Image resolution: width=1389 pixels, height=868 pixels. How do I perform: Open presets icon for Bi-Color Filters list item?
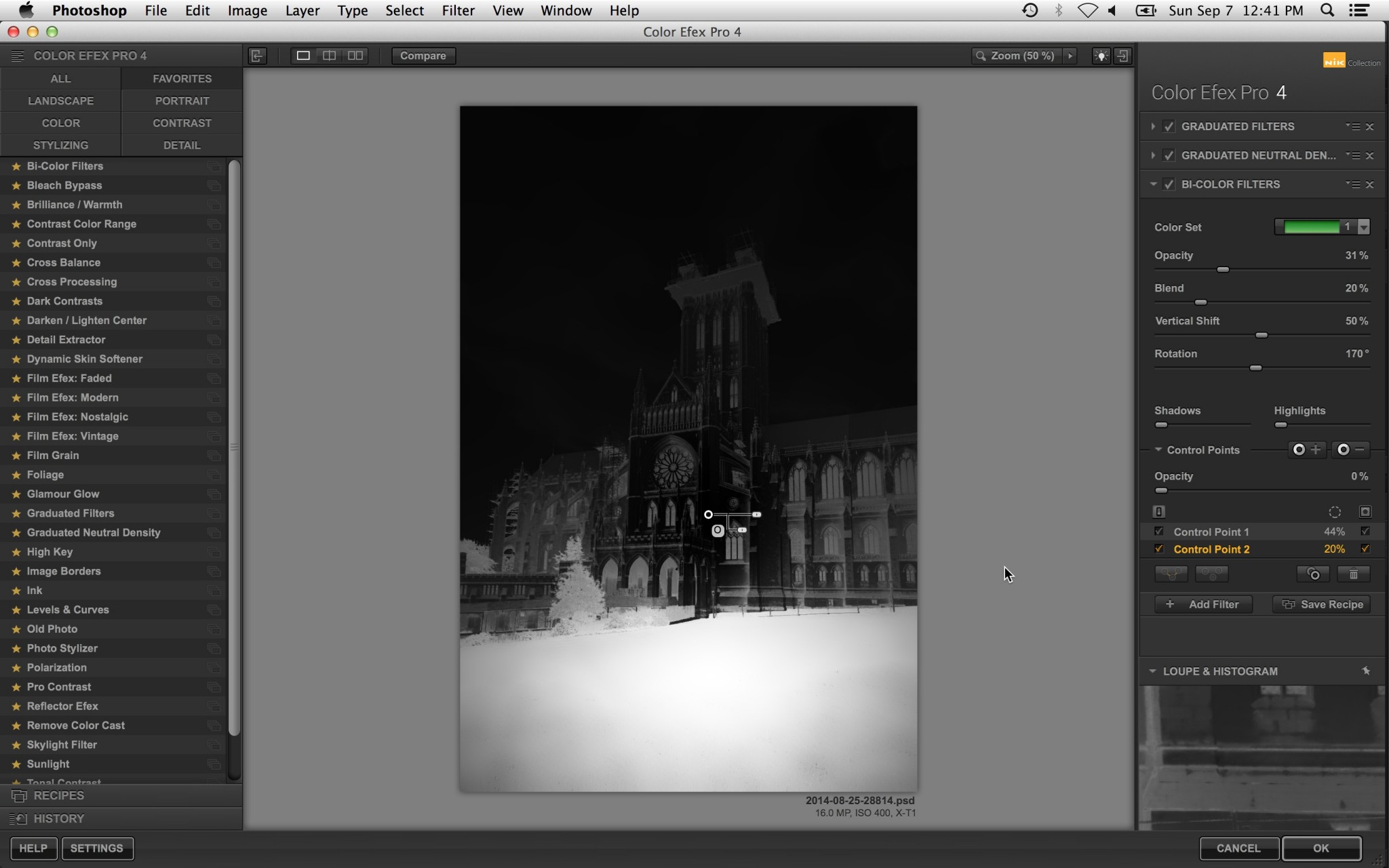214,166
